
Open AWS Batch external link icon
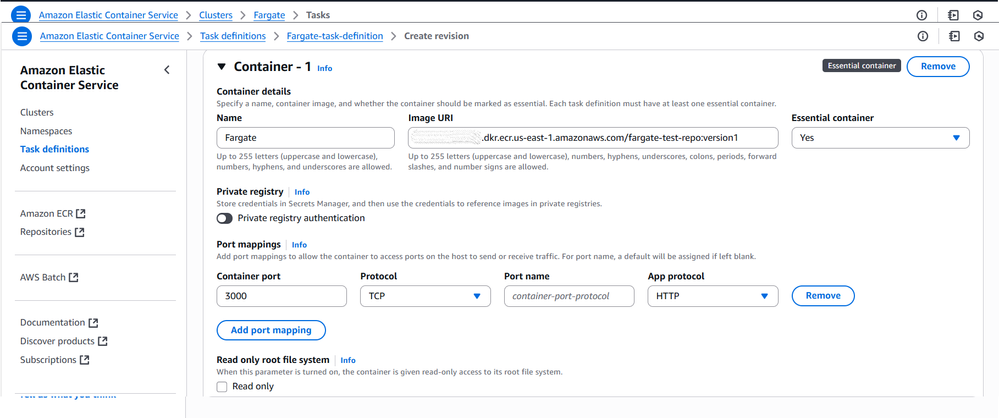coord(73,278)
